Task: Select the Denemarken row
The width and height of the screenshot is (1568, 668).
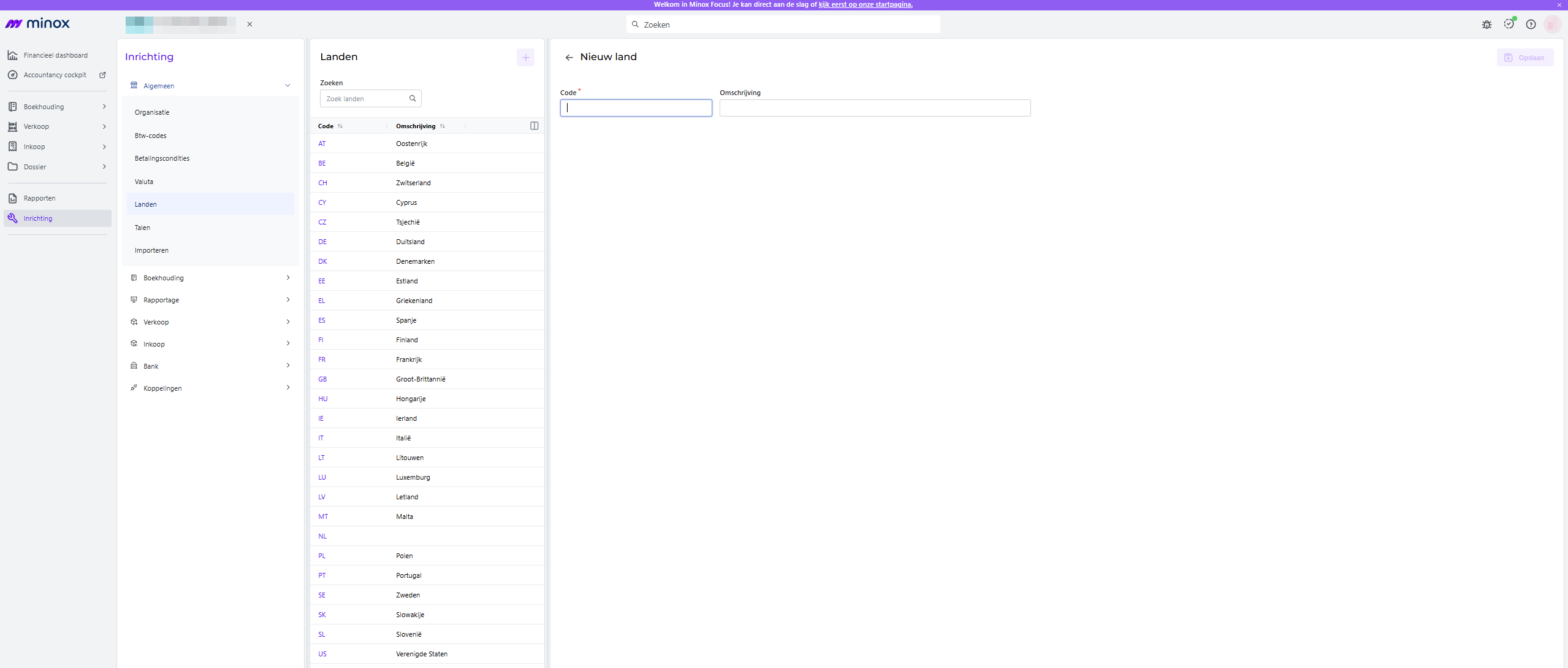Action: point(427,261)
